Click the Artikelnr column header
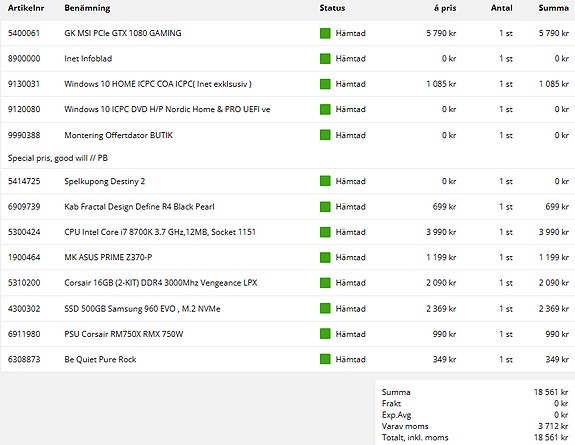 pos(26,8)
